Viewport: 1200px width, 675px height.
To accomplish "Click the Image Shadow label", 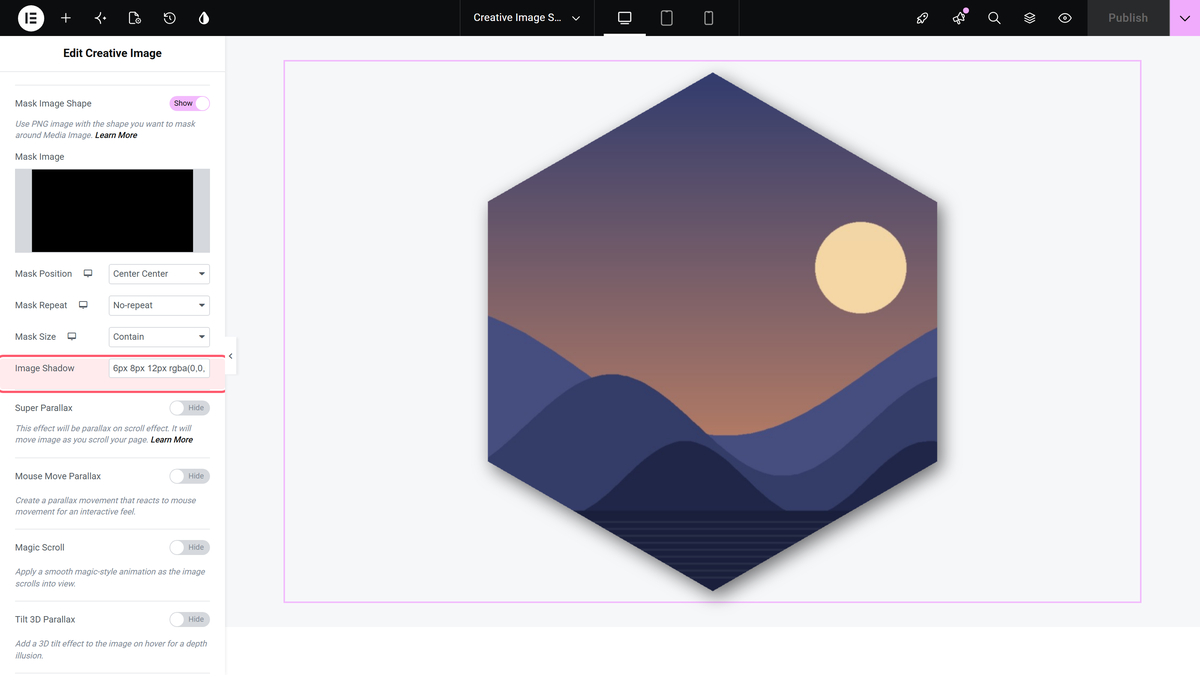I will (x=45, y=368).
